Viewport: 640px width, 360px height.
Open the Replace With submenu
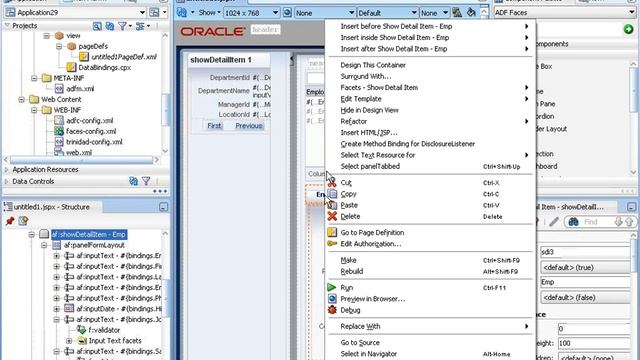430,326
